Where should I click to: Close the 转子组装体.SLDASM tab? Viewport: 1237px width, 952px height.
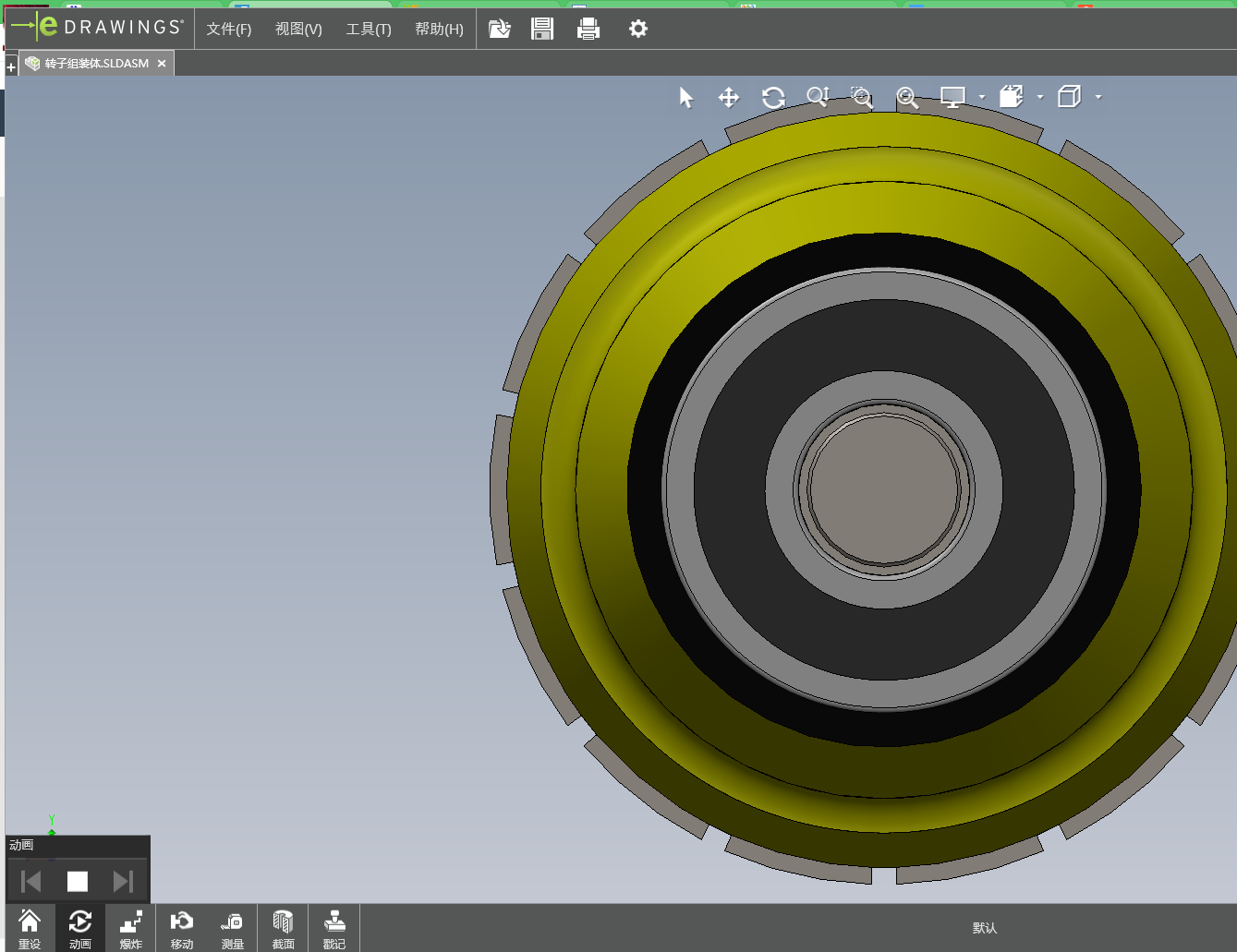pos(162,64)
